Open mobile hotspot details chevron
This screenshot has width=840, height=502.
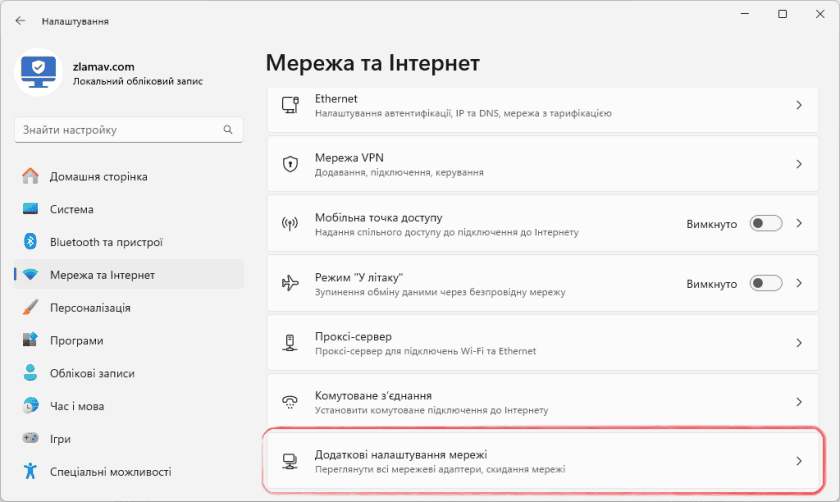point(799,223)
